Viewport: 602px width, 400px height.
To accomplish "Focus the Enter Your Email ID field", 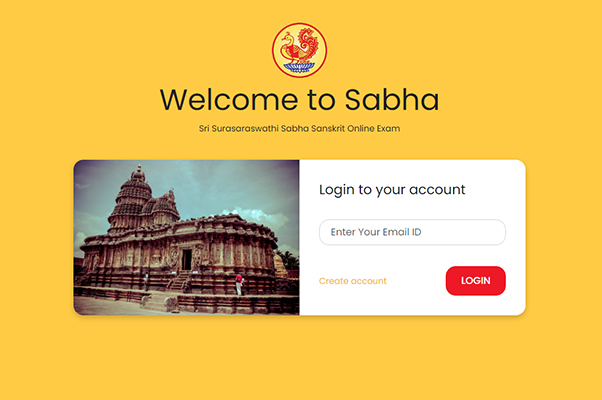I will pyautogui.click(x=412, y=232).
